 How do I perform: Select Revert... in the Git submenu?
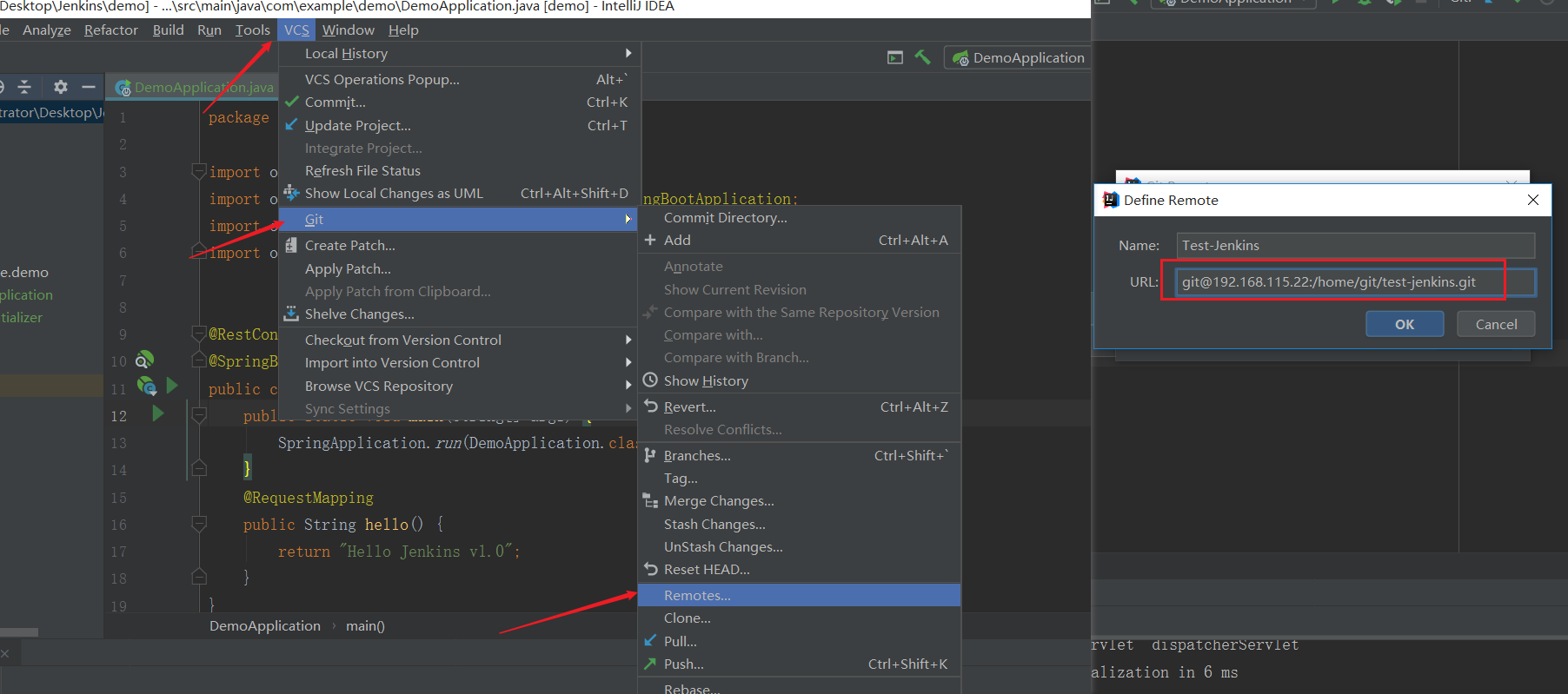click(800, 407)
